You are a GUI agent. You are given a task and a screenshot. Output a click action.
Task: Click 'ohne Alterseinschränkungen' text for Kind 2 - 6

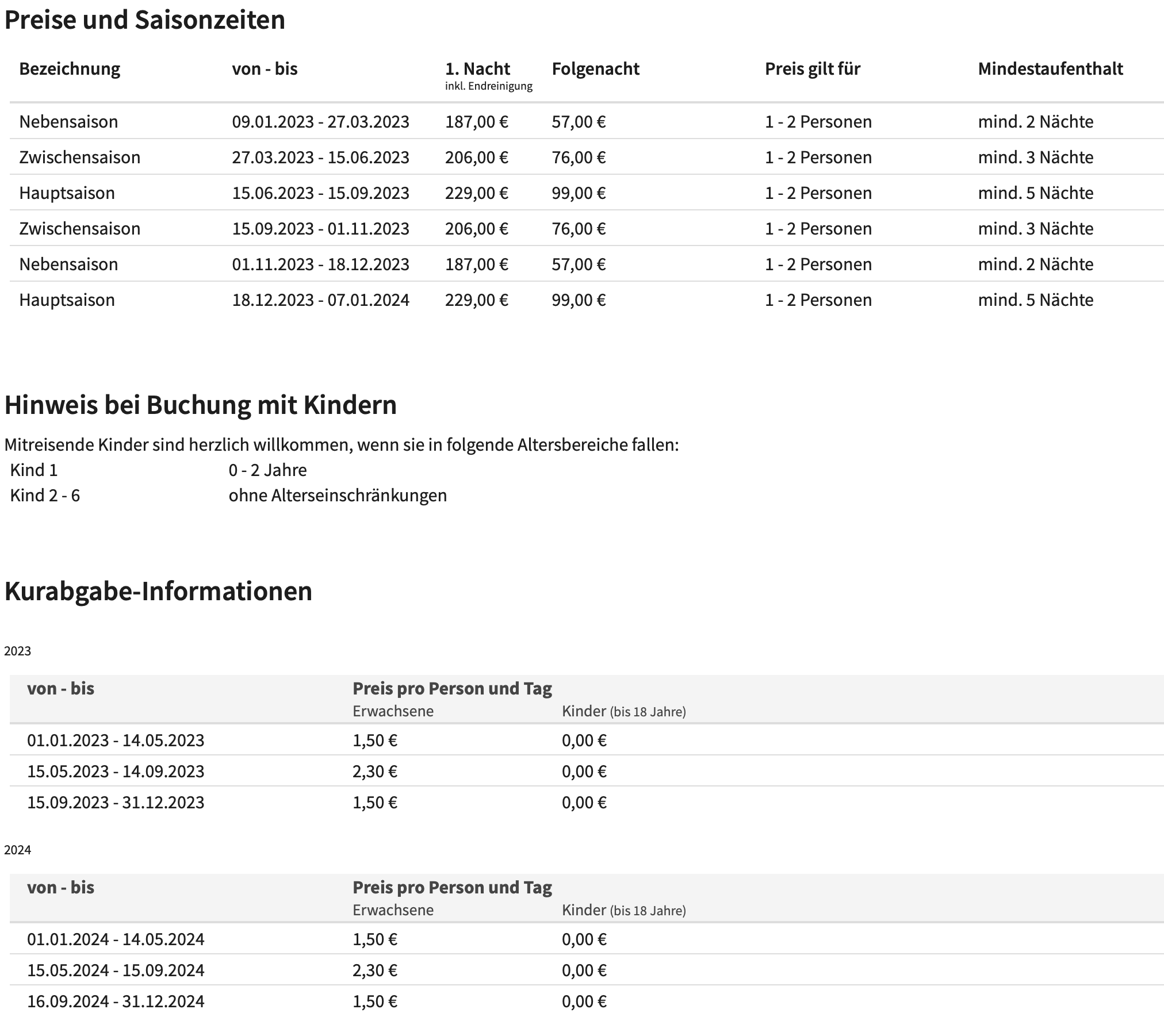(x=338, y=496)
